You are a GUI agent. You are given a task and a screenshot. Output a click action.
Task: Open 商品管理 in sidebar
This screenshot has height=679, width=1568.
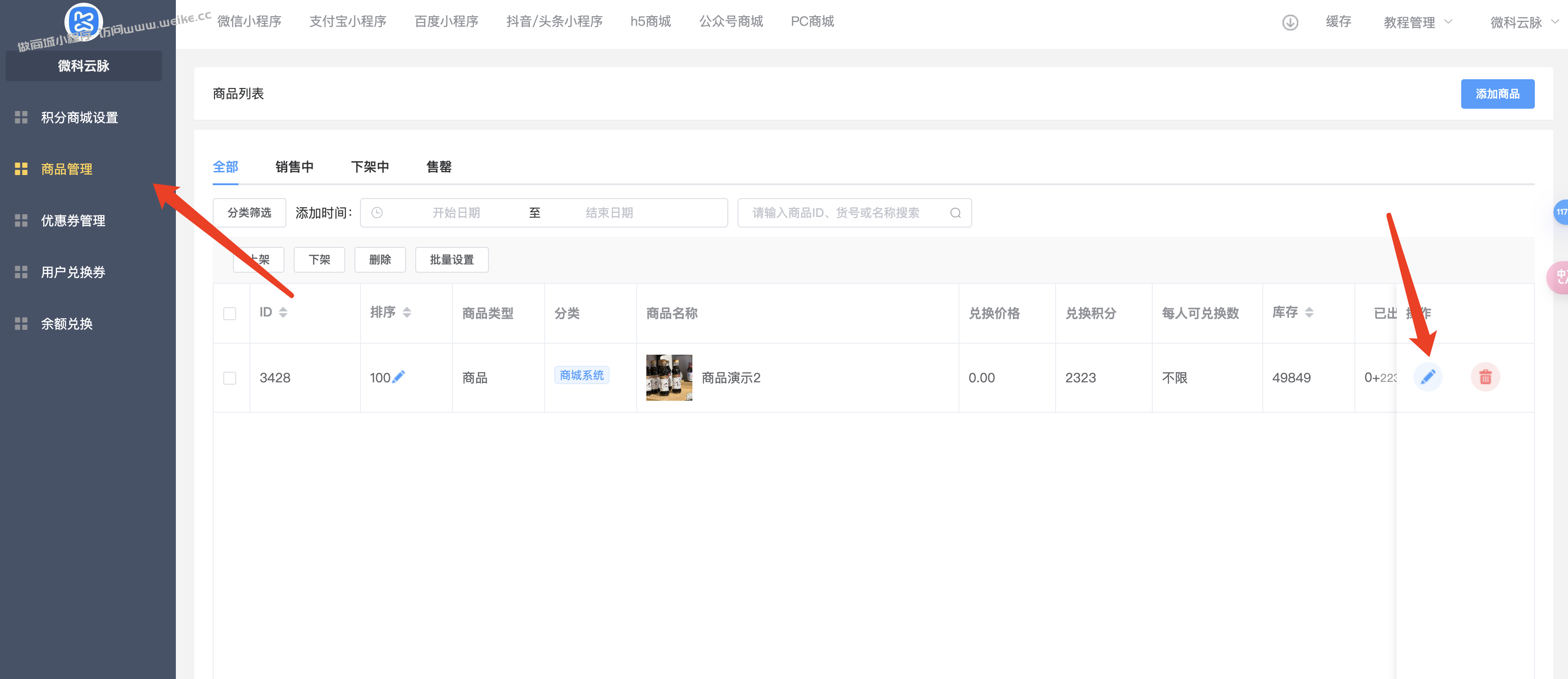point(66,169)
